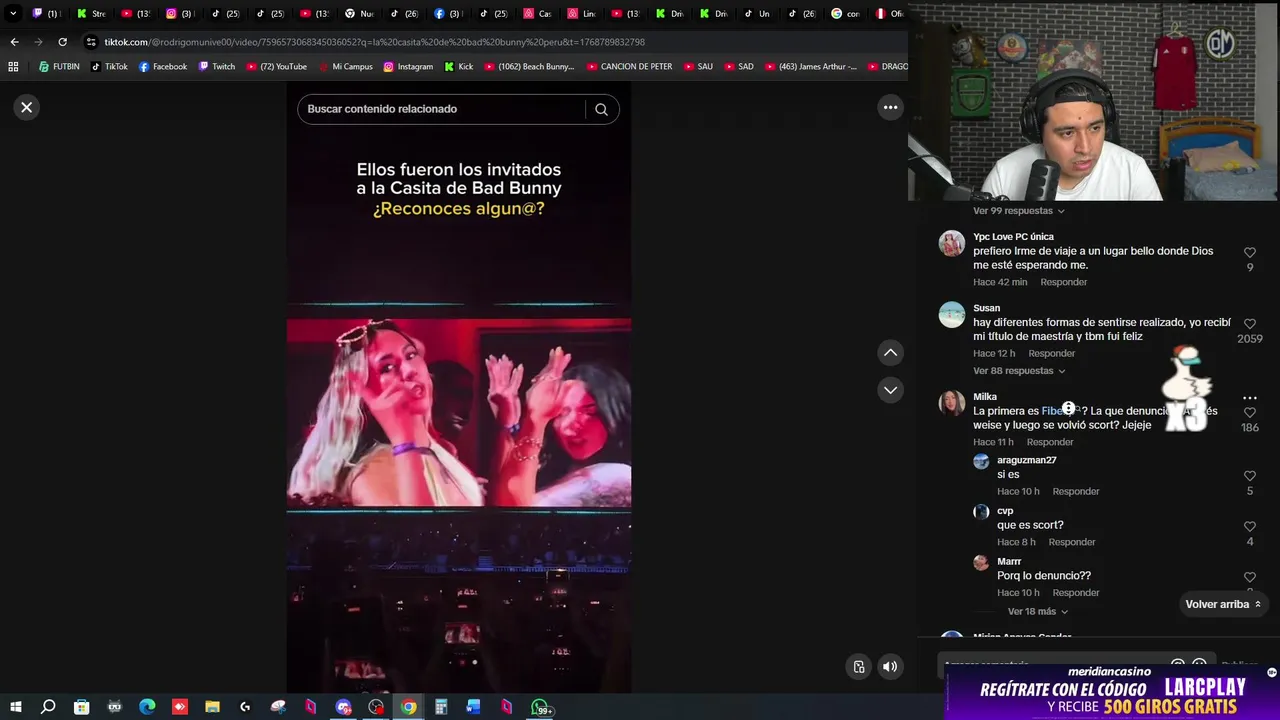
Task: Open 'CANCION DE PETER' bookmark
Action: coord(629,66)
